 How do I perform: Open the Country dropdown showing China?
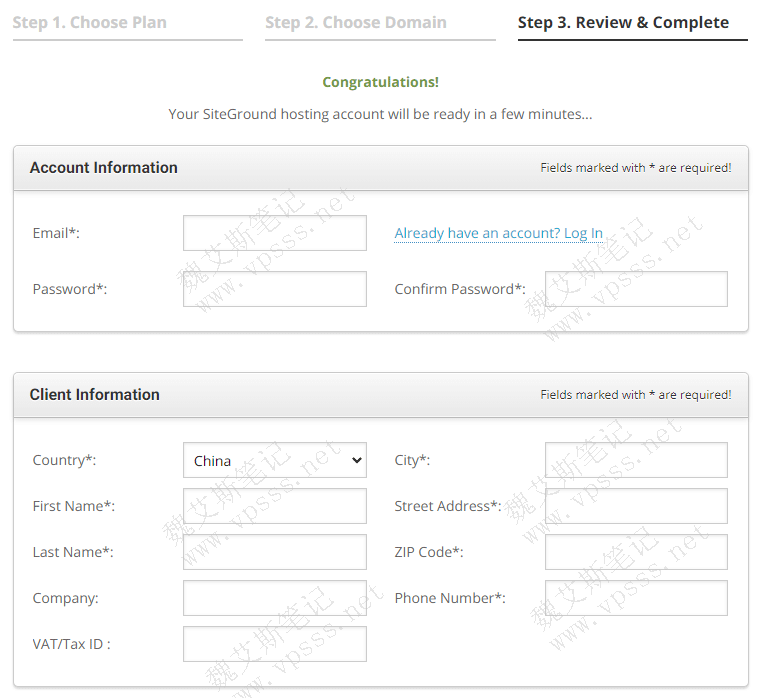pyautogui.click(x=275, y=461)
